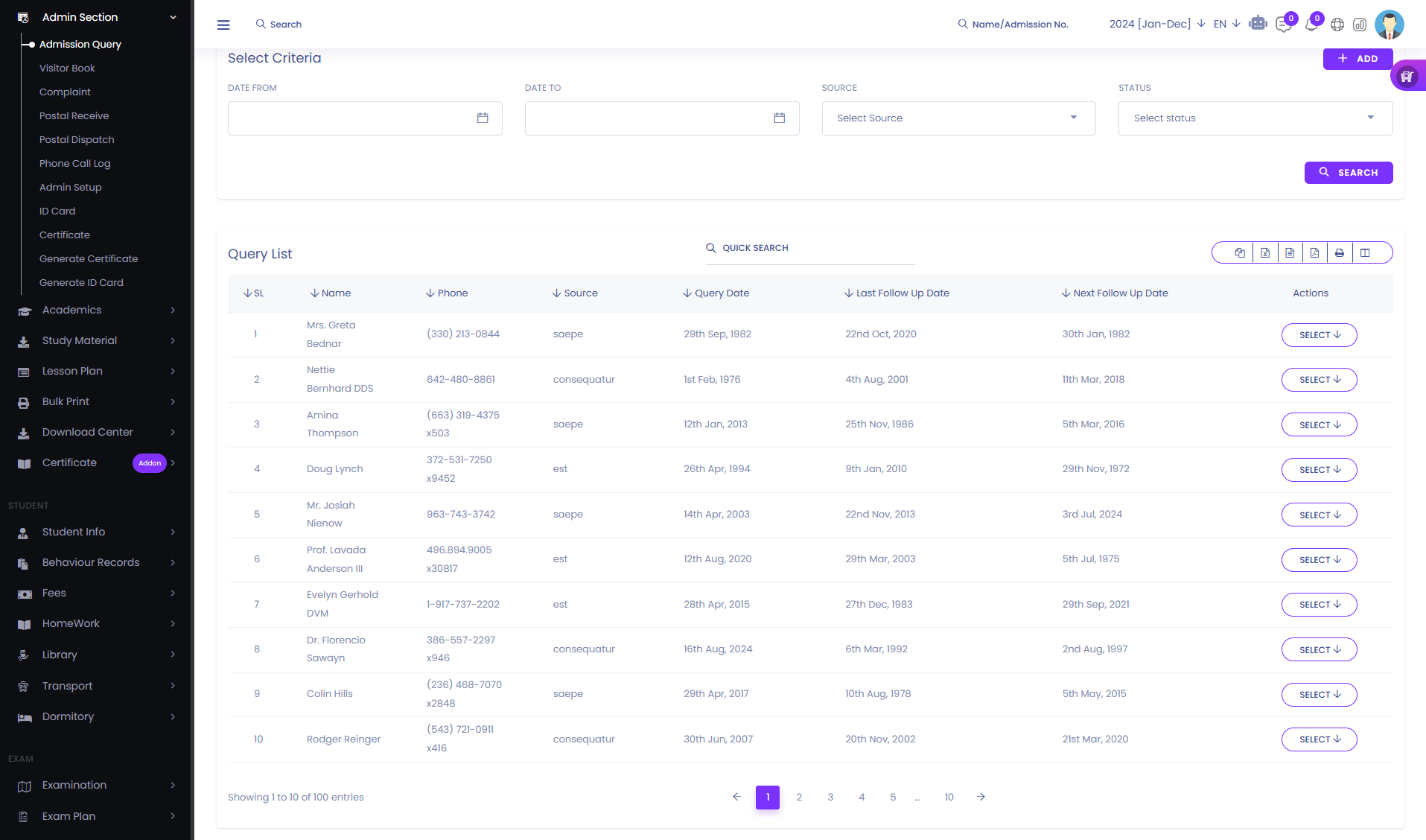Viewport: 1426px width, 840px height.
Task: Open the EN language dropdown
Action: coord(1226,24)
